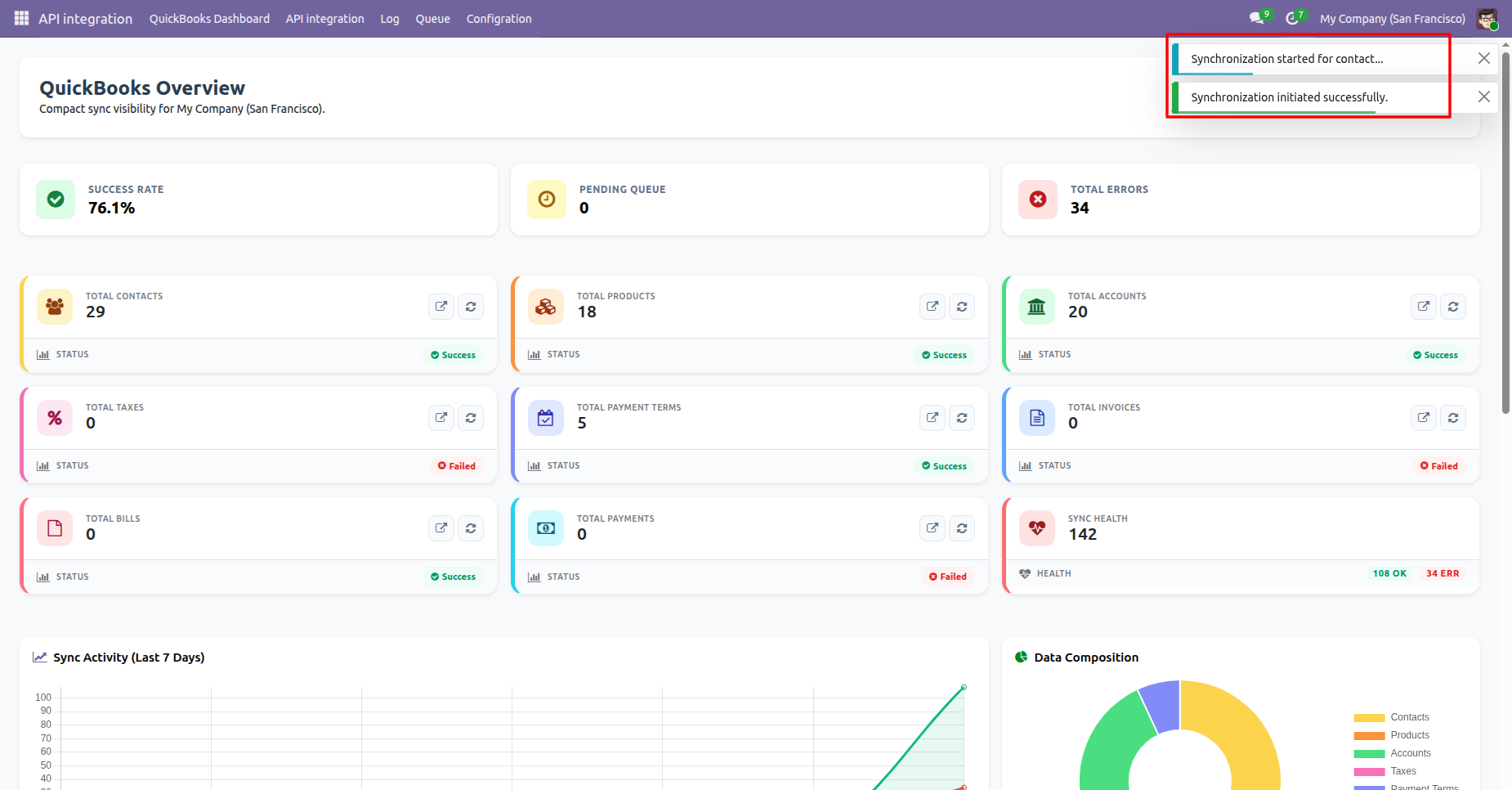This screenshot has width=1512, height=790.
Task: Dismiss the 'Synchronization started for contact' notification
Action: tap(1484, 58)
